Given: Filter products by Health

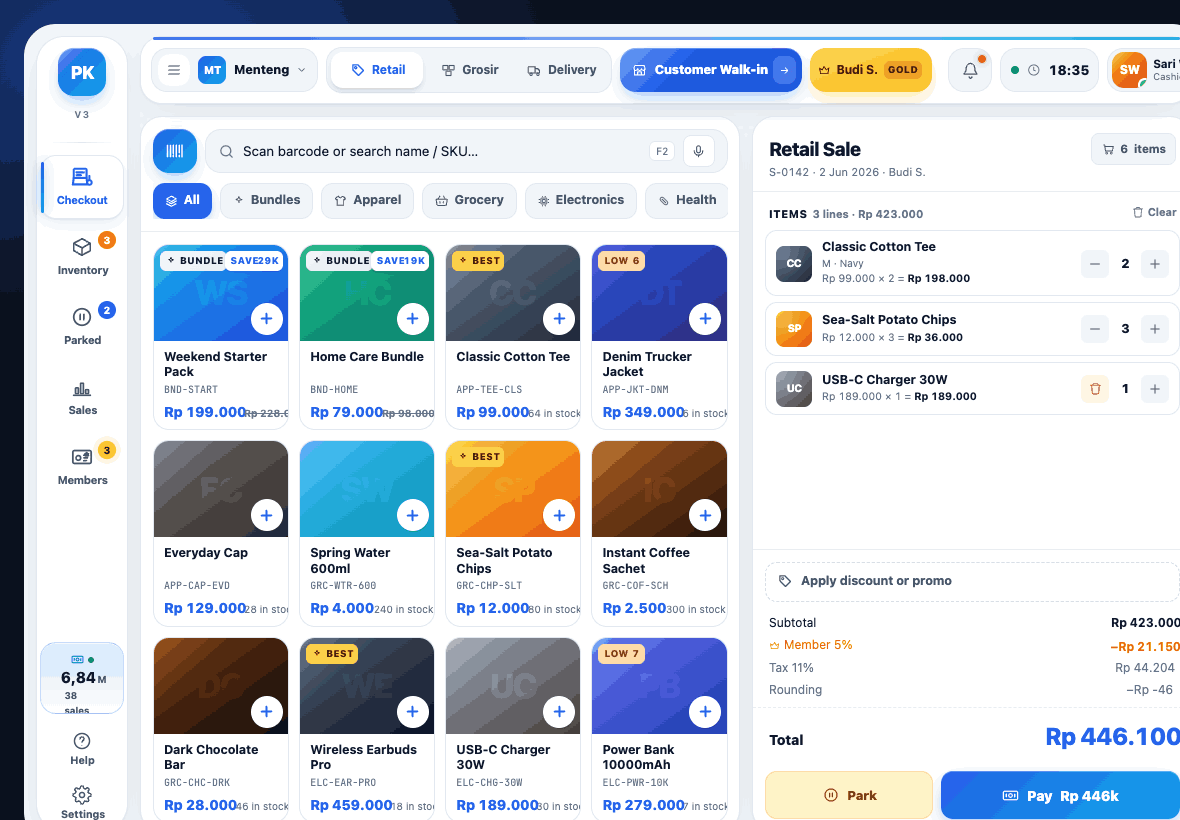Looking at the screenshot, I should coord(686,200).
